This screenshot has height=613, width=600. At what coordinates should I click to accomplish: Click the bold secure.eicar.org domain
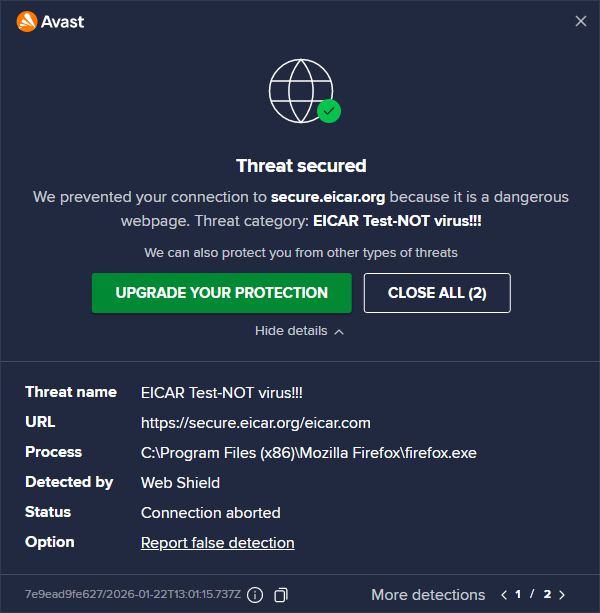[328, 197]
